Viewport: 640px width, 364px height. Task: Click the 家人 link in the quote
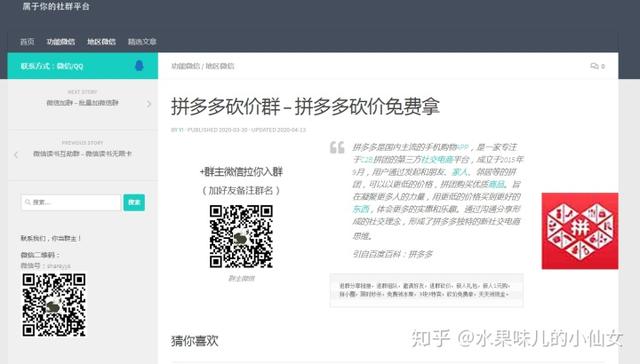[x=460, y=172]
